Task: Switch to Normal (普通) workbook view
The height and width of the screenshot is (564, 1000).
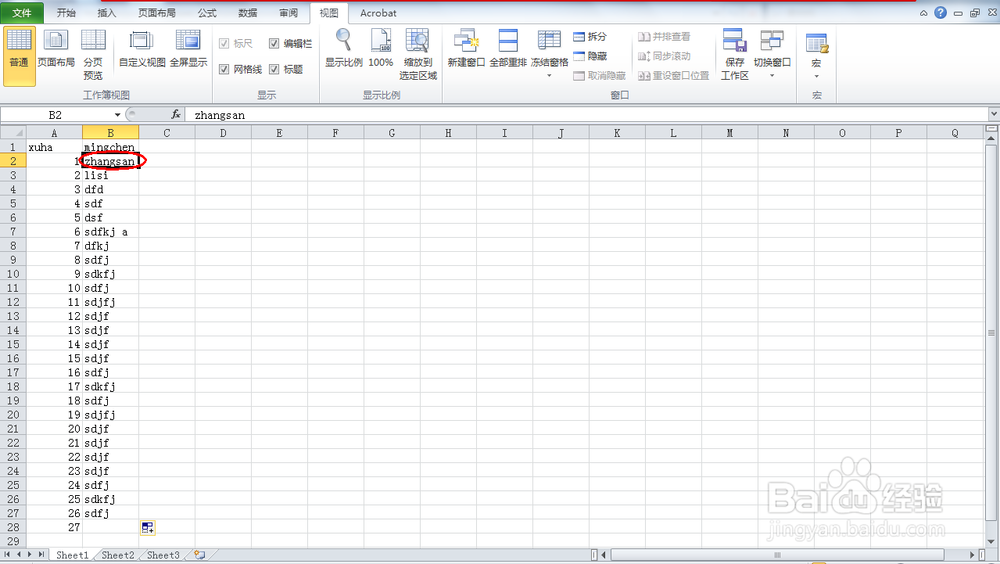Action: click(19, 56)
